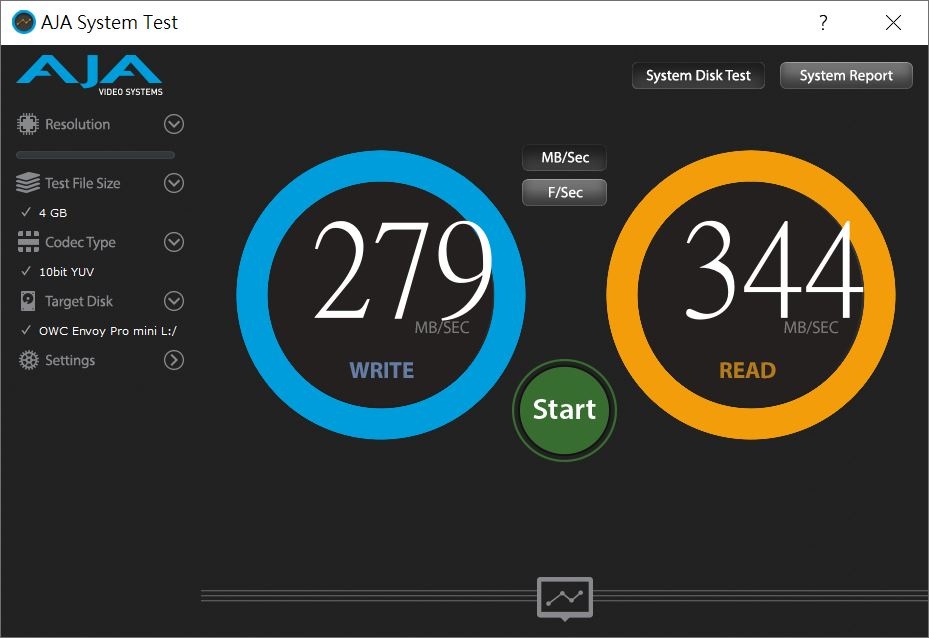Screen dimensions: 929x638
Task: Click the Codec Type label
Action: tap(81, 242)
